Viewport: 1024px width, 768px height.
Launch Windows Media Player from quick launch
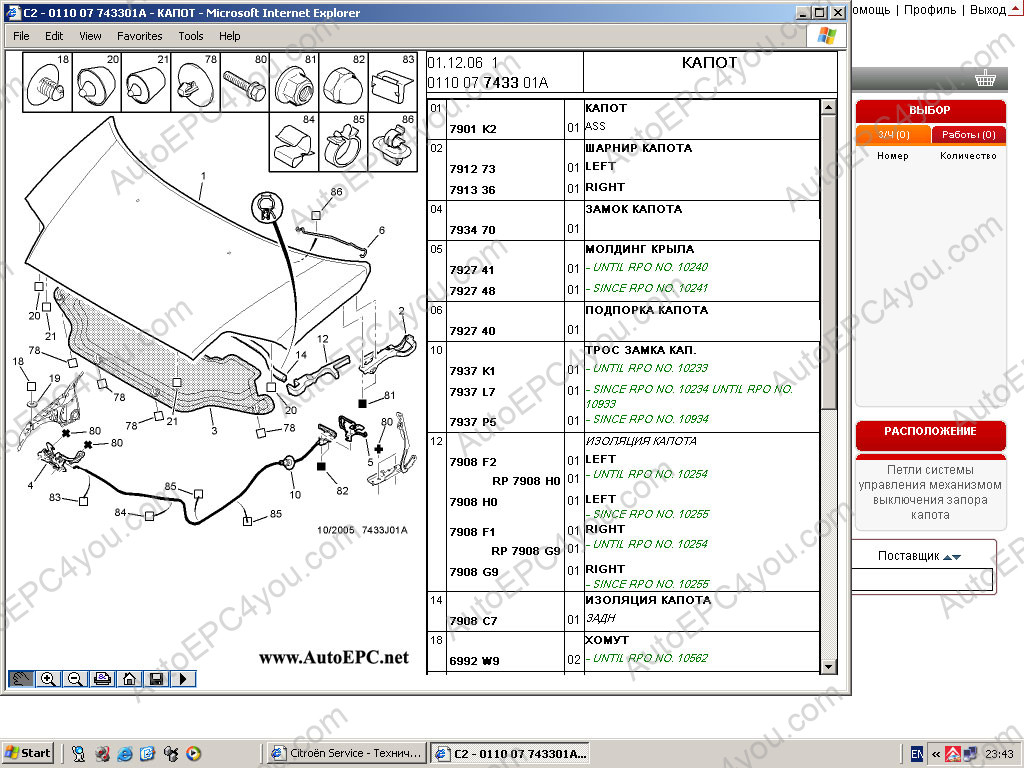tap(194, 753)
